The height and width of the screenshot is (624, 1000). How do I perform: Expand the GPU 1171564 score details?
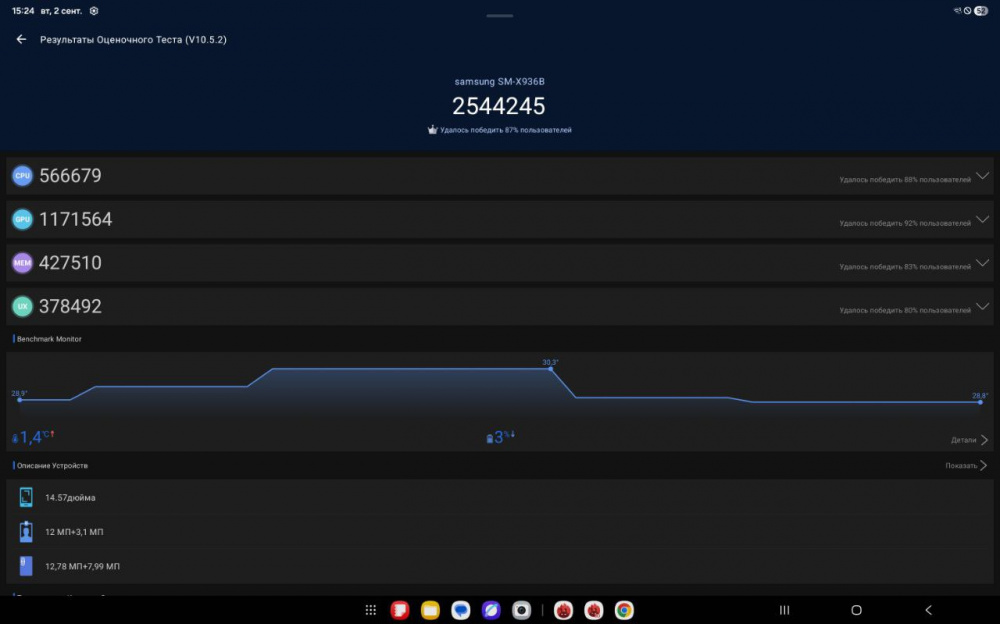coord(982,219)
